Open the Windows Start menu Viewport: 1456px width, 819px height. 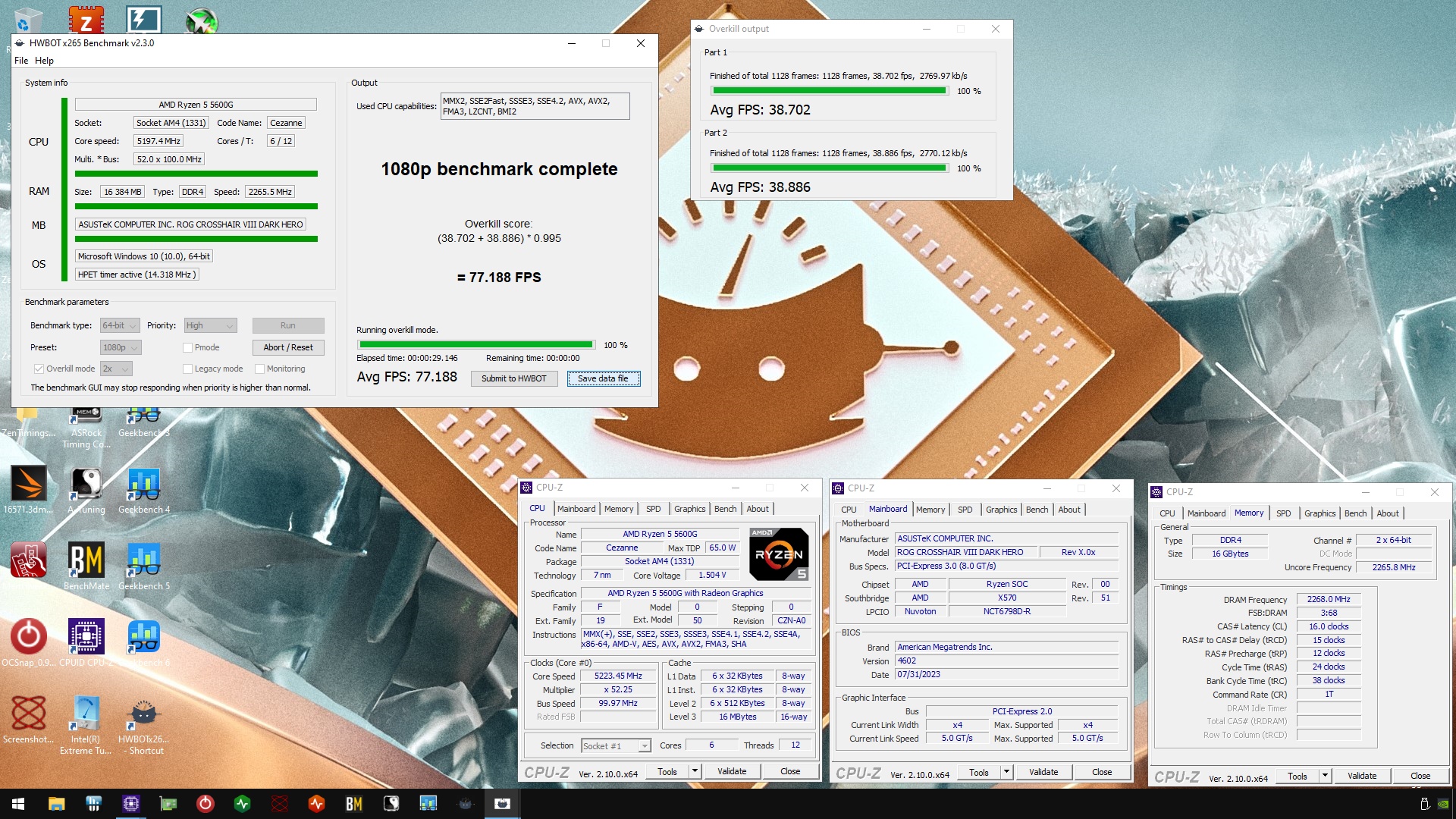point(18,804)
